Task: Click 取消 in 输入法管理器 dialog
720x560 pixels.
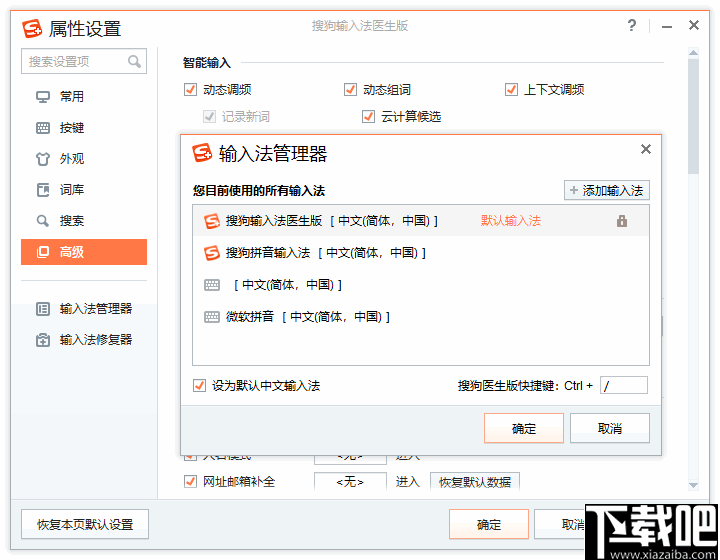Action: pos(610,428)
